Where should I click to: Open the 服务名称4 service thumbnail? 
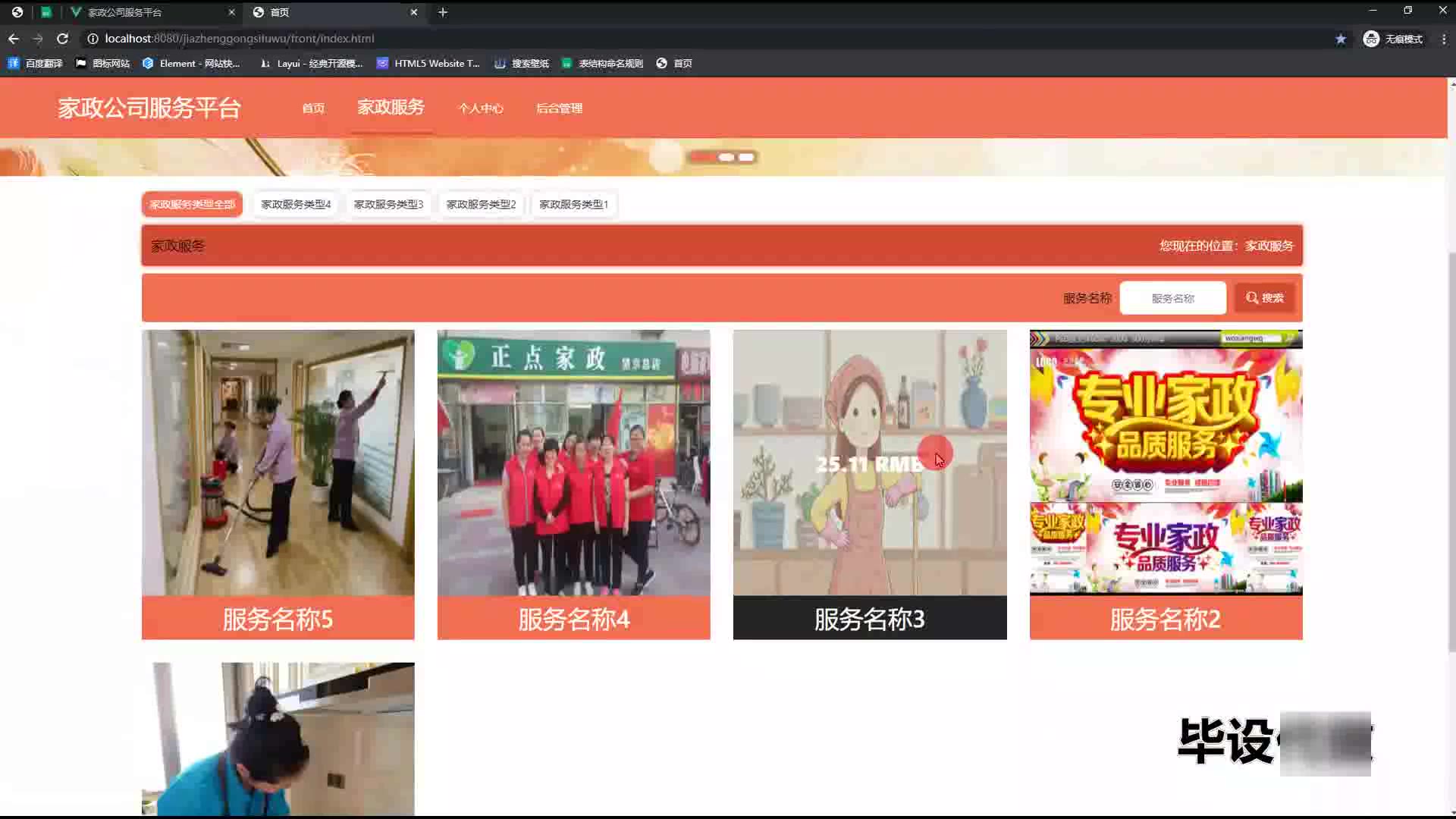[573, 463]
